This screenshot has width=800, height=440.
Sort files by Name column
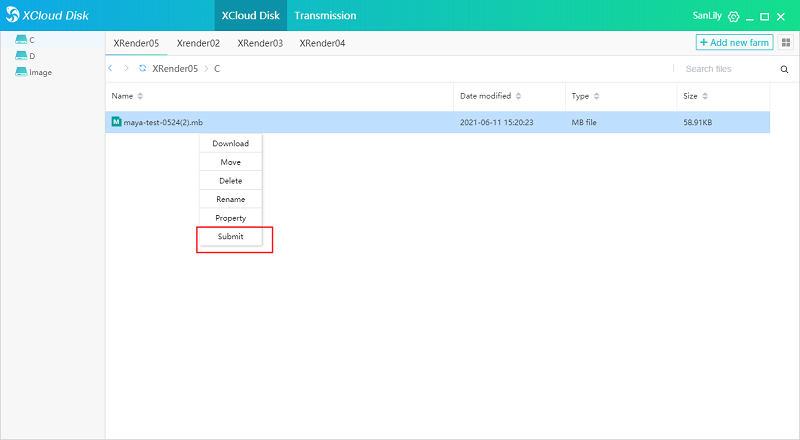click(127, 96)
